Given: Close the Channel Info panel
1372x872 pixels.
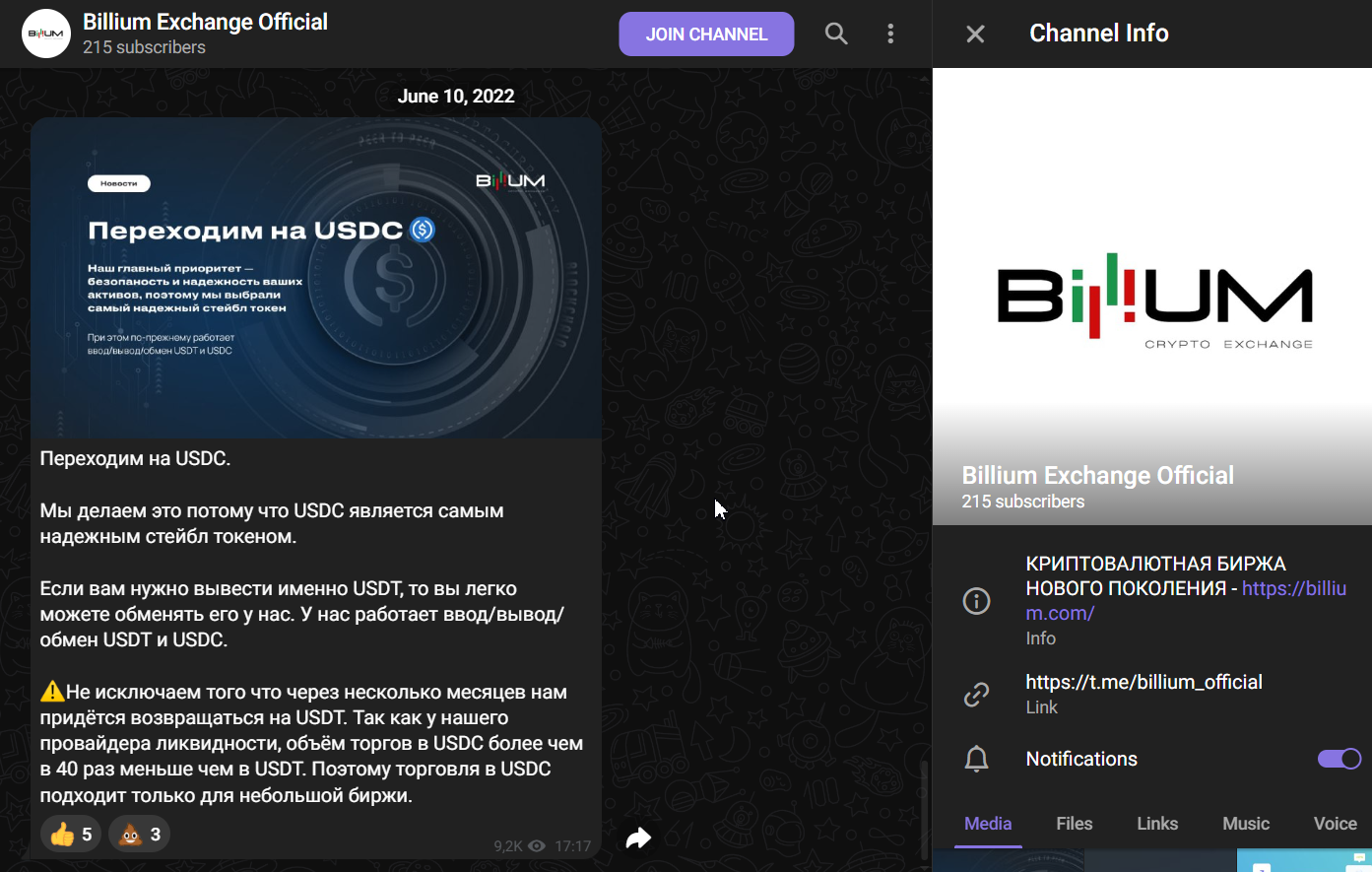Looking at the screenshot, I should (975, 34).
